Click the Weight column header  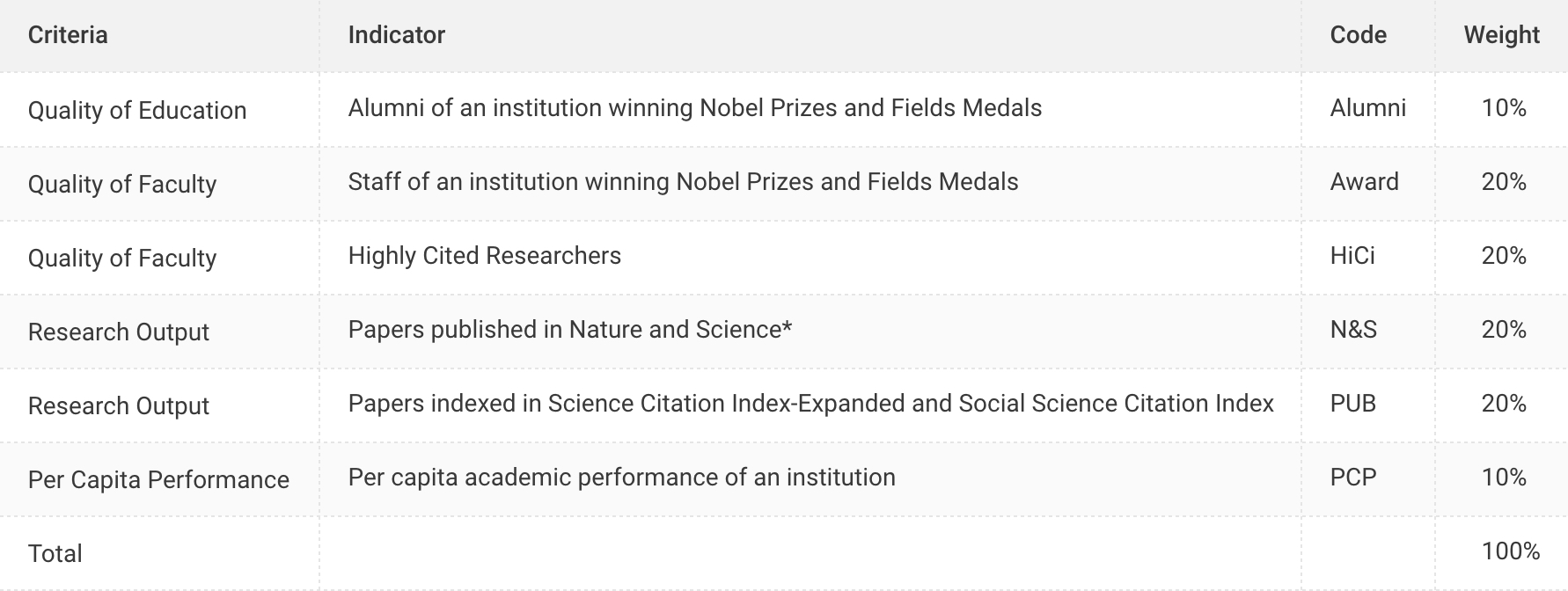pos(1501,35)
